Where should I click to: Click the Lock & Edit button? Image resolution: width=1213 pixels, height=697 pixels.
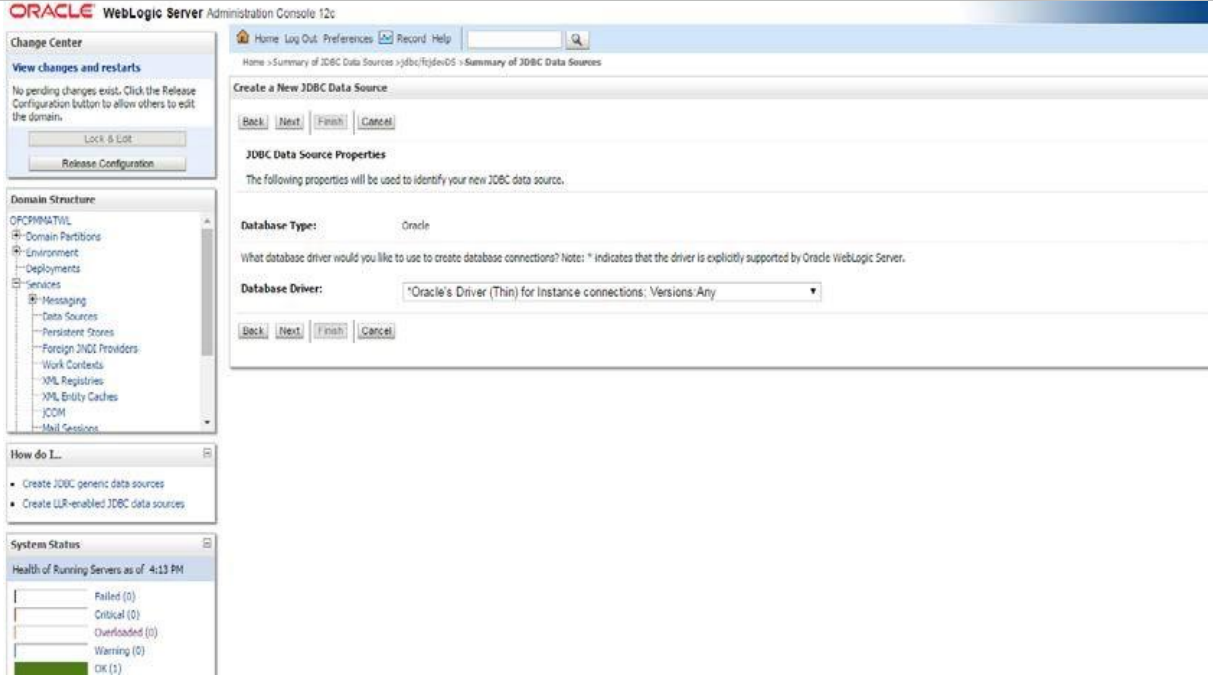click(x=108, y=139)
